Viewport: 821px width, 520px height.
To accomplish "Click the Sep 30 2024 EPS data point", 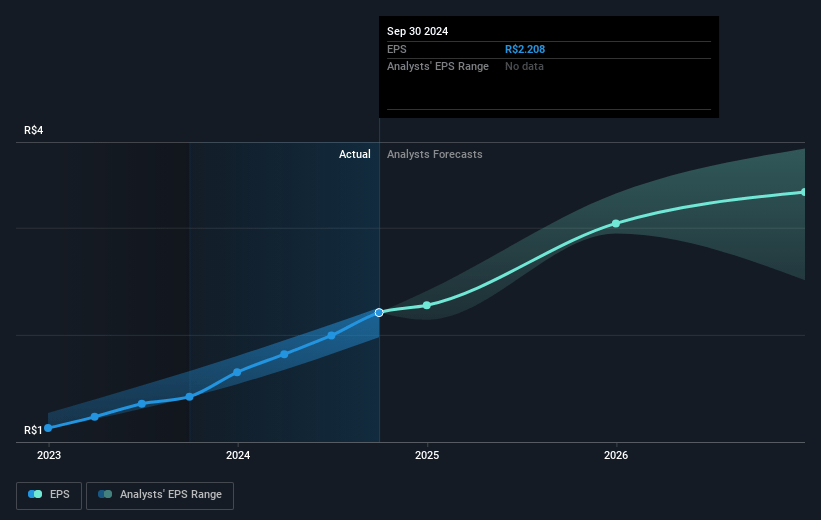I will coord(379,313).
